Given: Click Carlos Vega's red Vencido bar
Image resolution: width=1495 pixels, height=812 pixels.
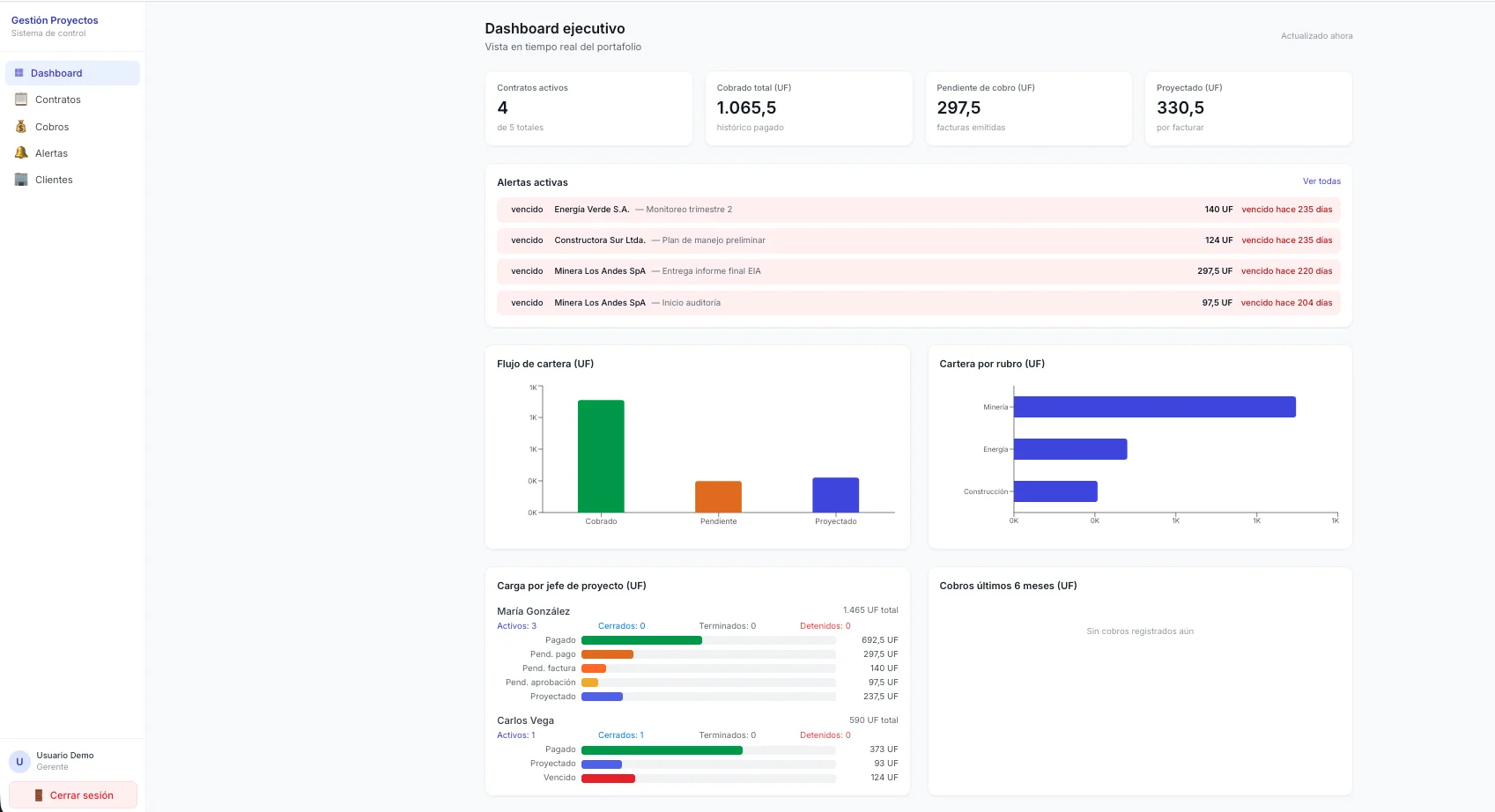Looking at the screenshot, I should pyautogui.click(x=608, y=778).
